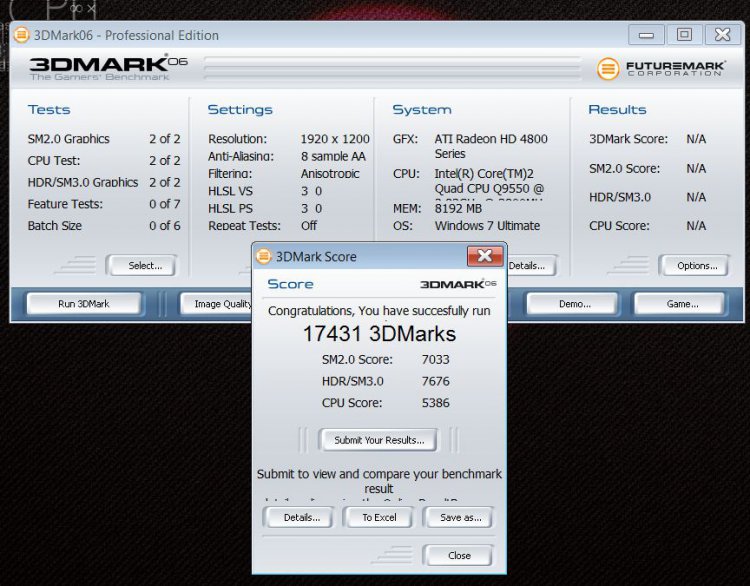Click 'Congratulations, You have succesfully run' text
Screen dimensions: 750x586
click(x=379, y=310)
